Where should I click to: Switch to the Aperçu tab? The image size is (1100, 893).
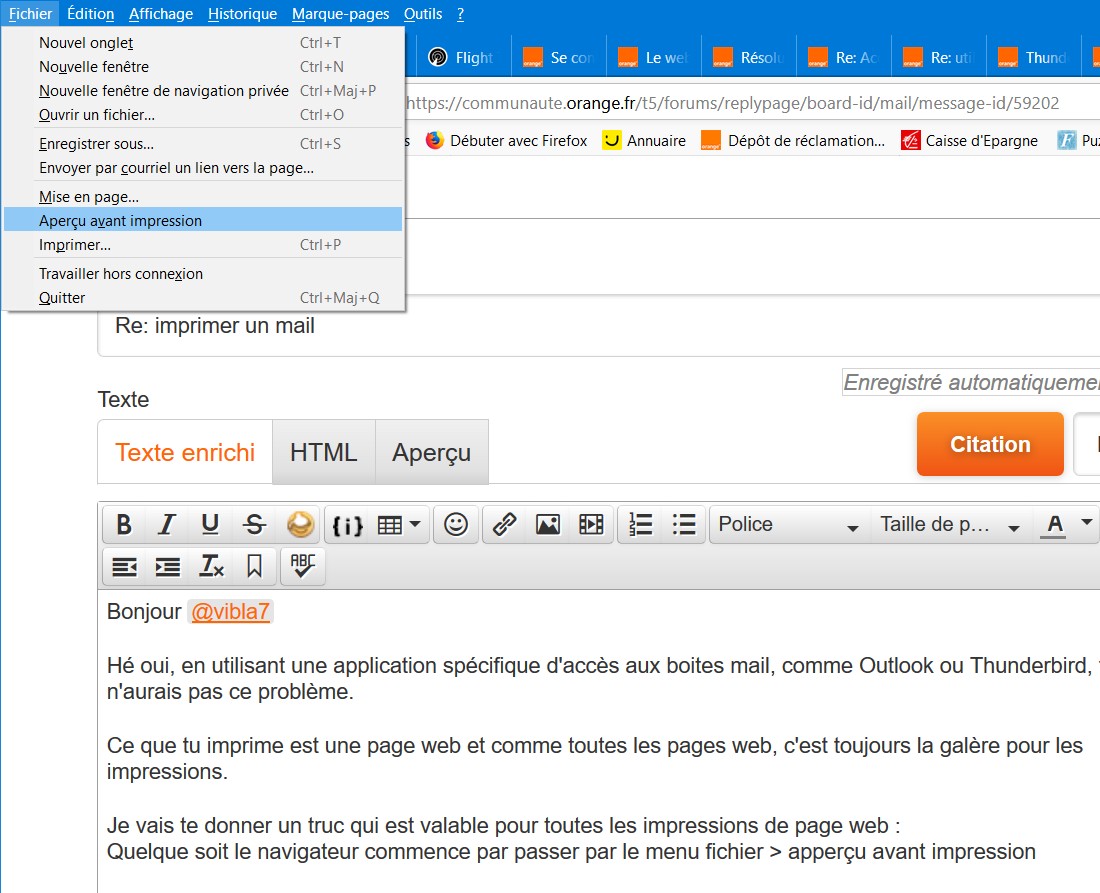(431, 452)
